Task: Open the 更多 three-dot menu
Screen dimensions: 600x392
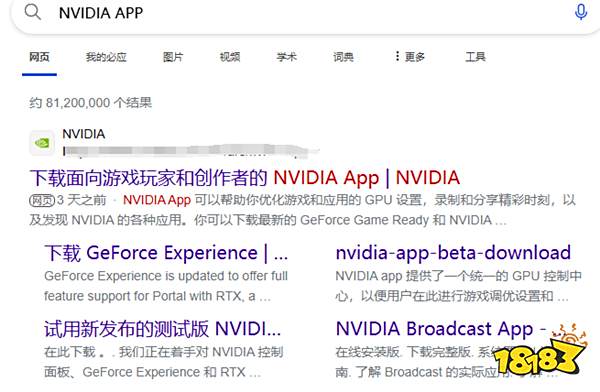Action: [x=410, y=57]
